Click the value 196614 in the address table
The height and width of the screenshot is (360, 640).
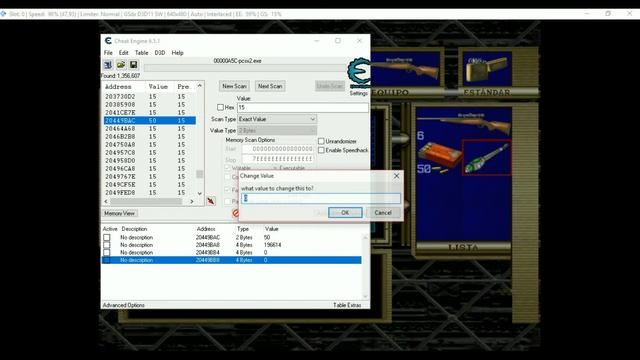click(272, 245)
